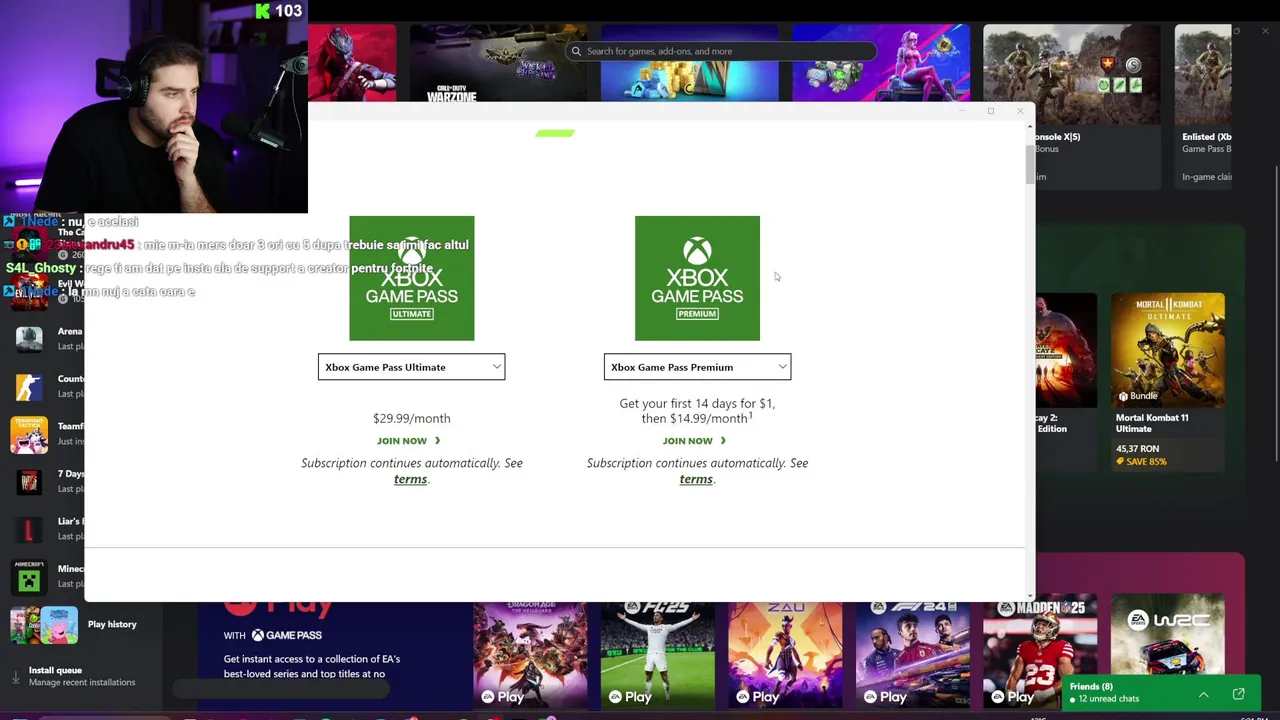Open the State of Decay 2 game card
Viewport: 1280px width, 720px height.
pyautogui.click(x=1066, y=382)
